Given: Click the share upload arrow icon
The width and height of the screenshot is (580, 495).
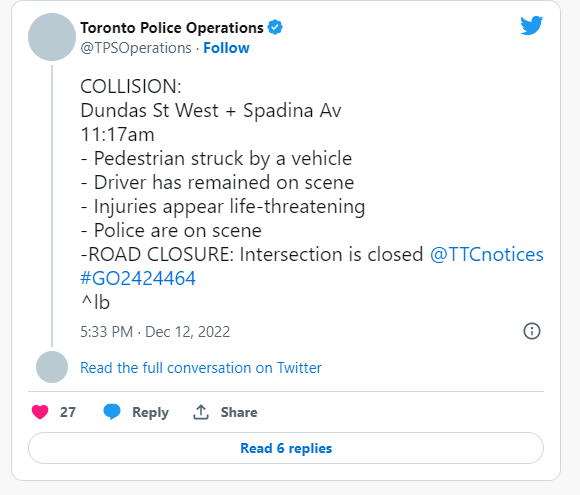Looking at the screenshot, I should (201, 412).
